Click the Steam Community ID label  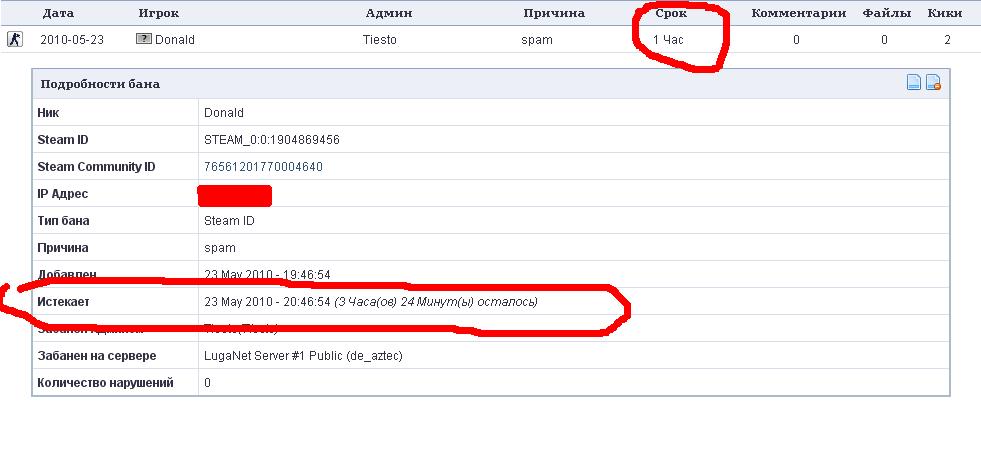click(x=96, y=167)
